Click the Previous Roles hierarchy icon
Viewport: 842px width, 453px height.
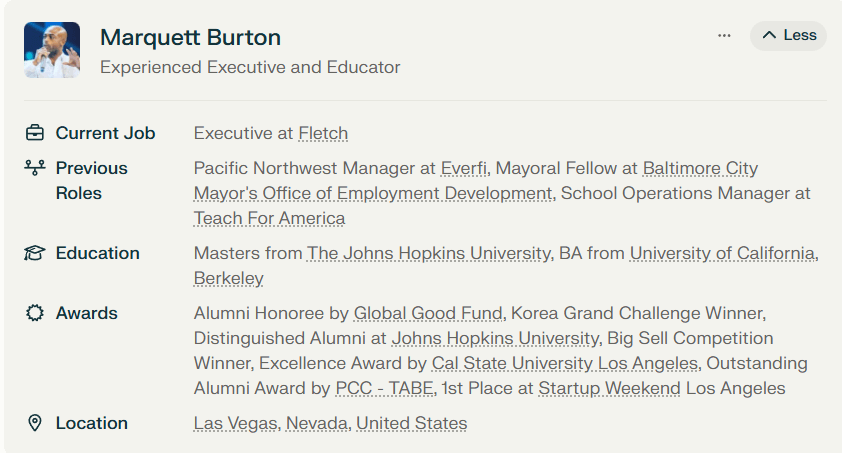point(35,168)
